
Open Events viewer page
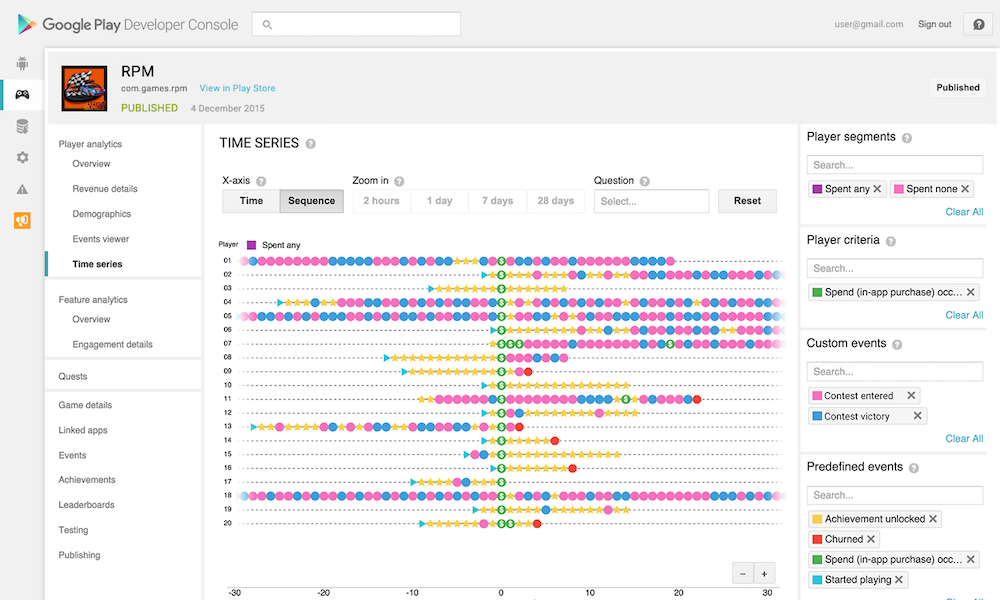[x=101, y=239]
